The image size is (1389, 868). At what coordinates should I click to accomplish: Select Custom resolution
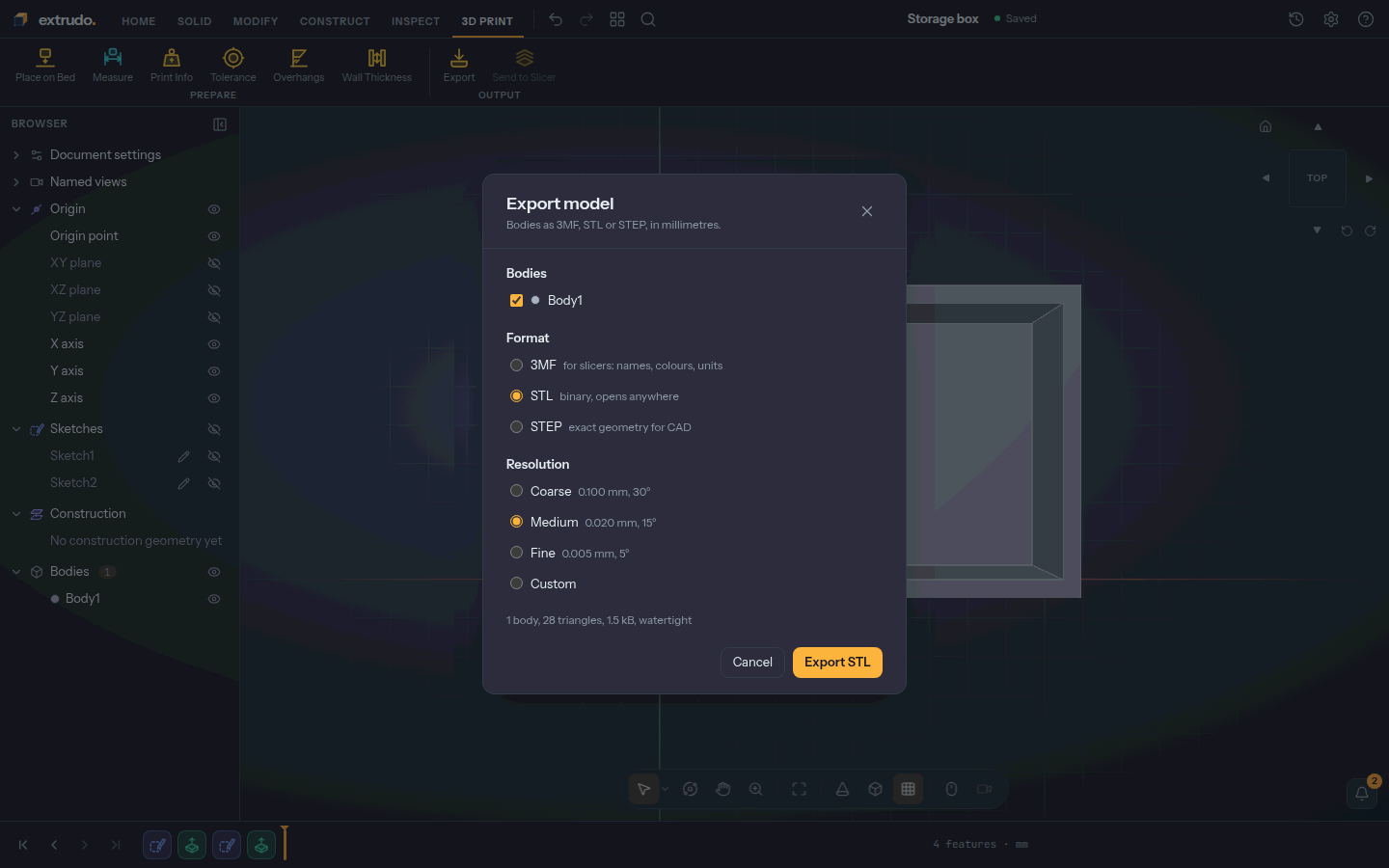(x=517, y=583)
